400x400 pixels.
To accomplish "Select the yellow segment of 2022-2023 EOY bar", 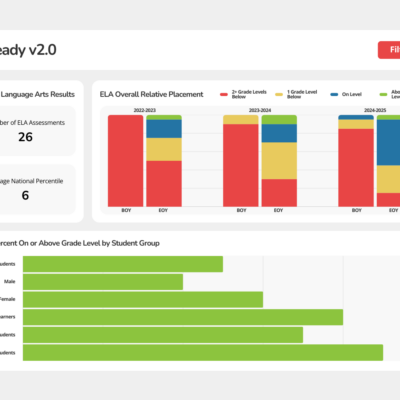I will (x=164, y=150).
